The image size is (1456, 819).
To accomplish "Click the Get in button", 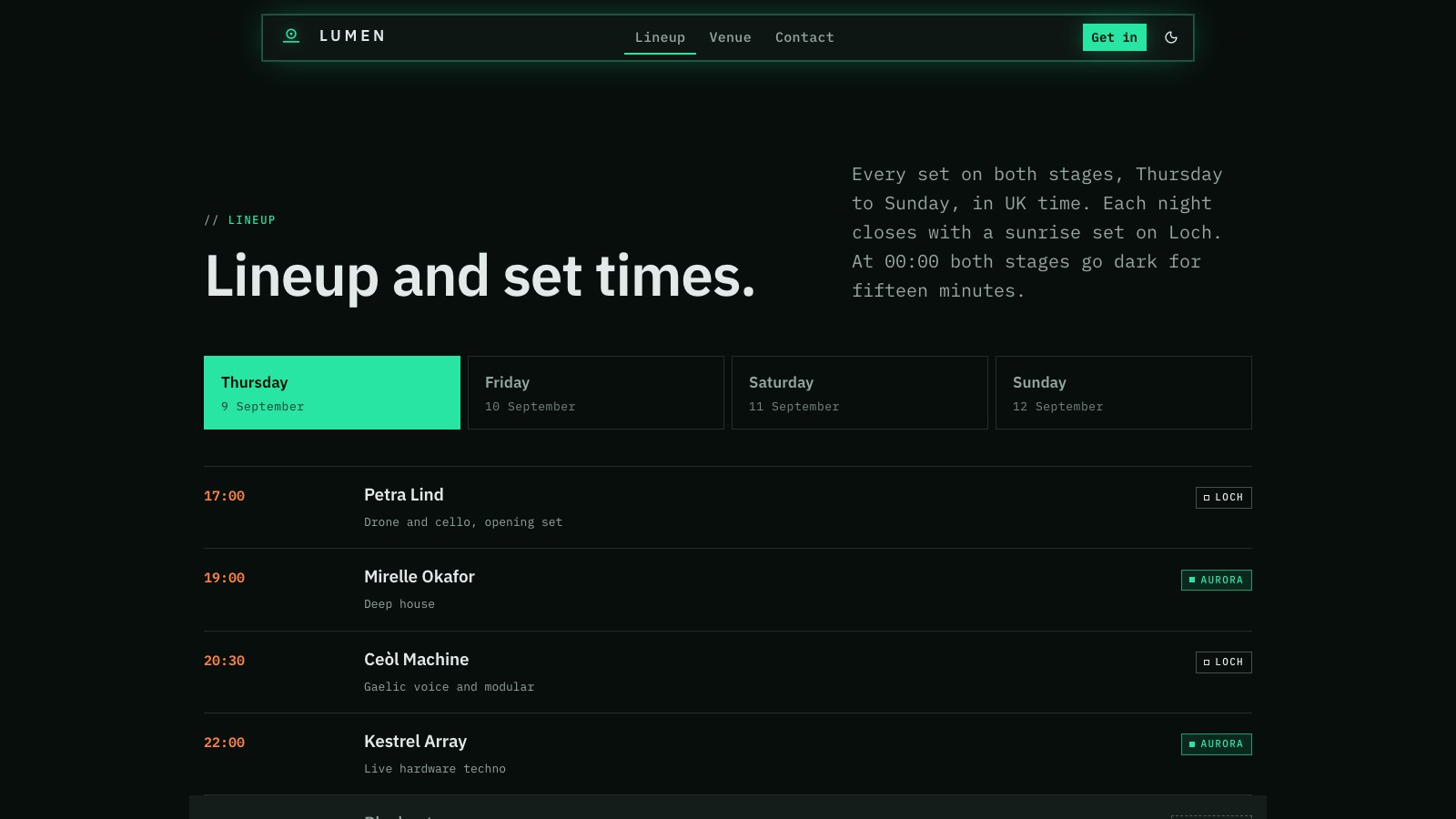I will [1114, 37].
